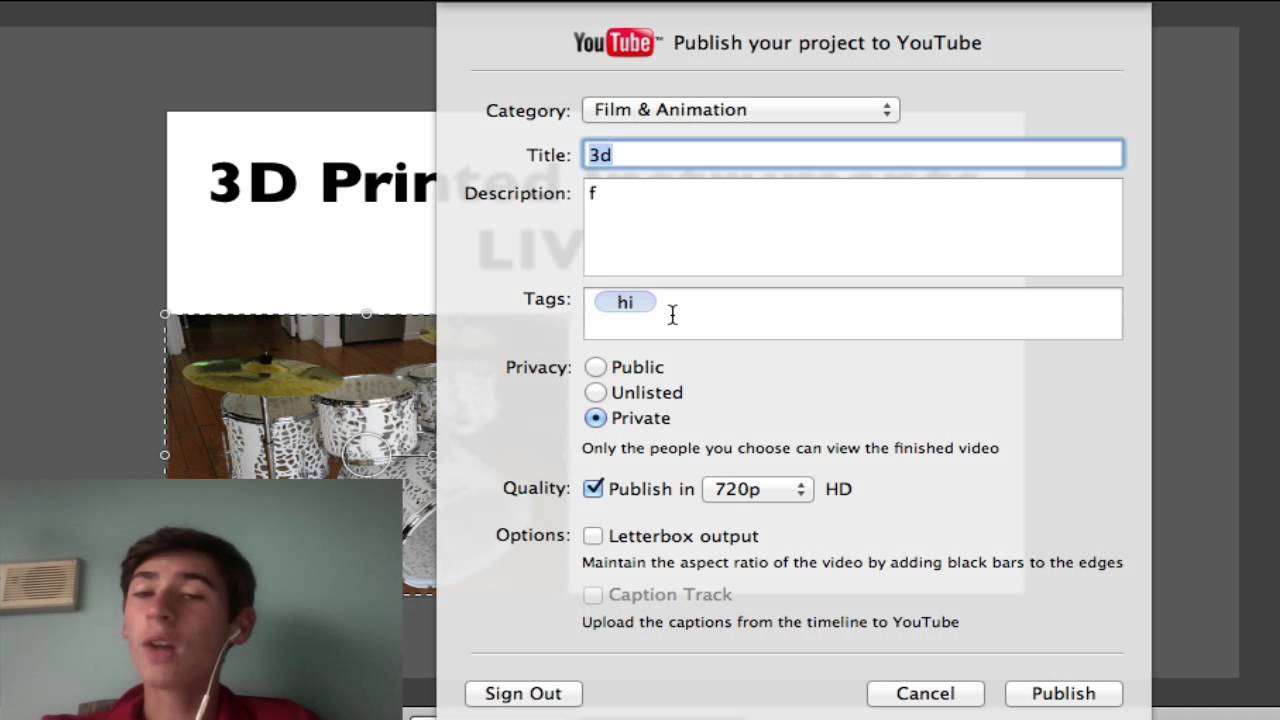Open the Category dropdown showing Film & Animation

click(741, 110)
